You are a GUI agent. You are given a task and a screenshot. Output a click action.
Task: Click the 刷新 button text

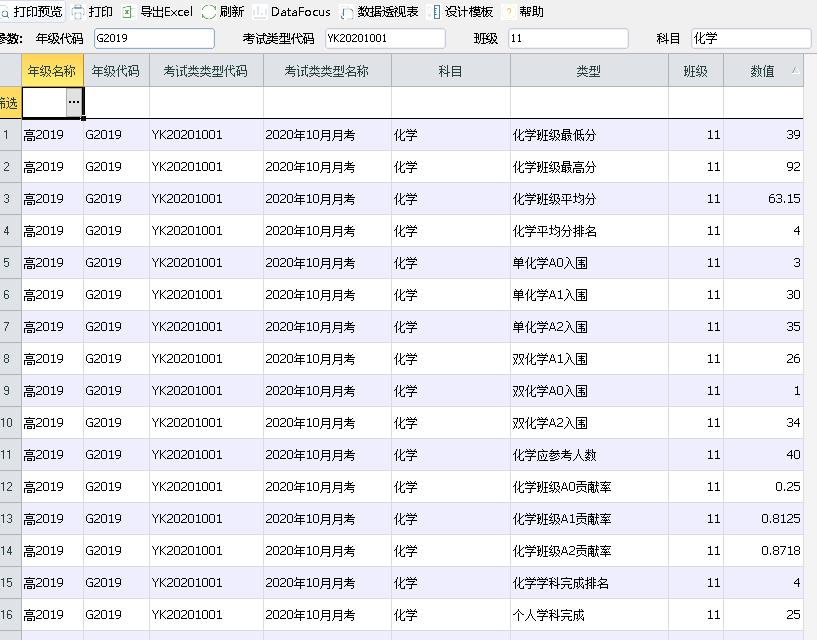[x=231, y=11]
